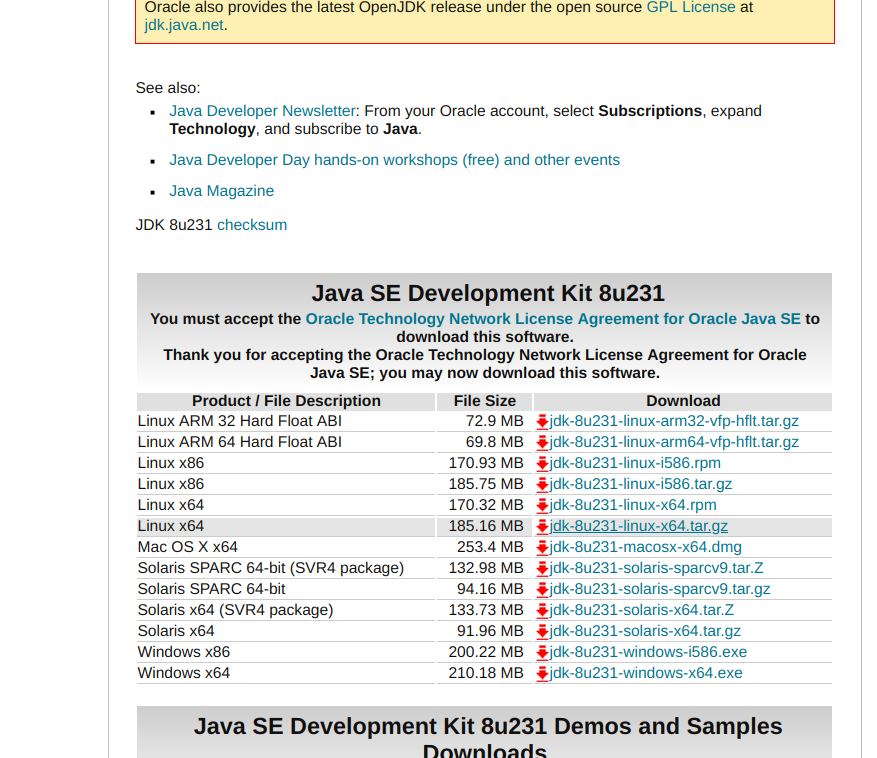Select the Windows x64 description cell
The width and height of the screenshot is (877, 758).
pos(286,673)
